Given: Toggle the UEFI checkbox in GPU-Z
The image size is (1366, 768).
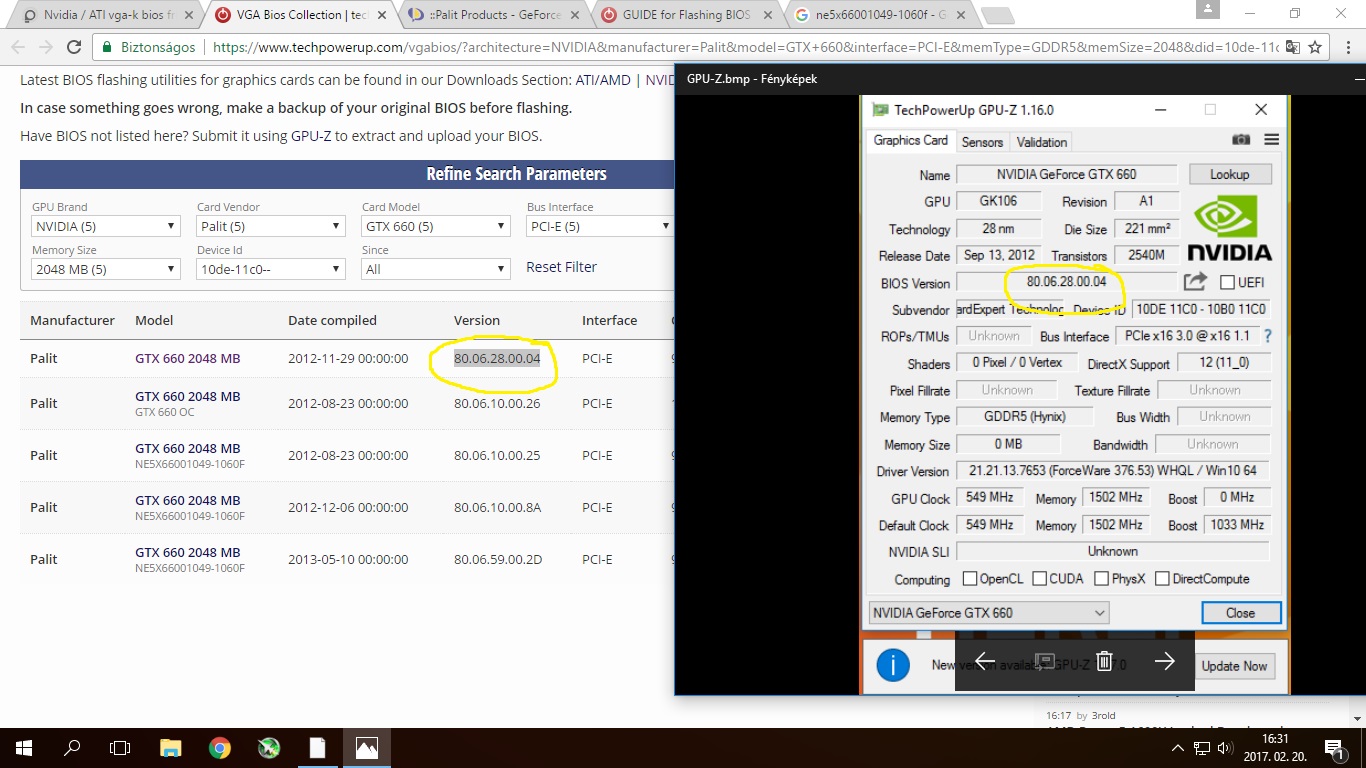Looking at the screenshot, I should (x=1227, y=283).
